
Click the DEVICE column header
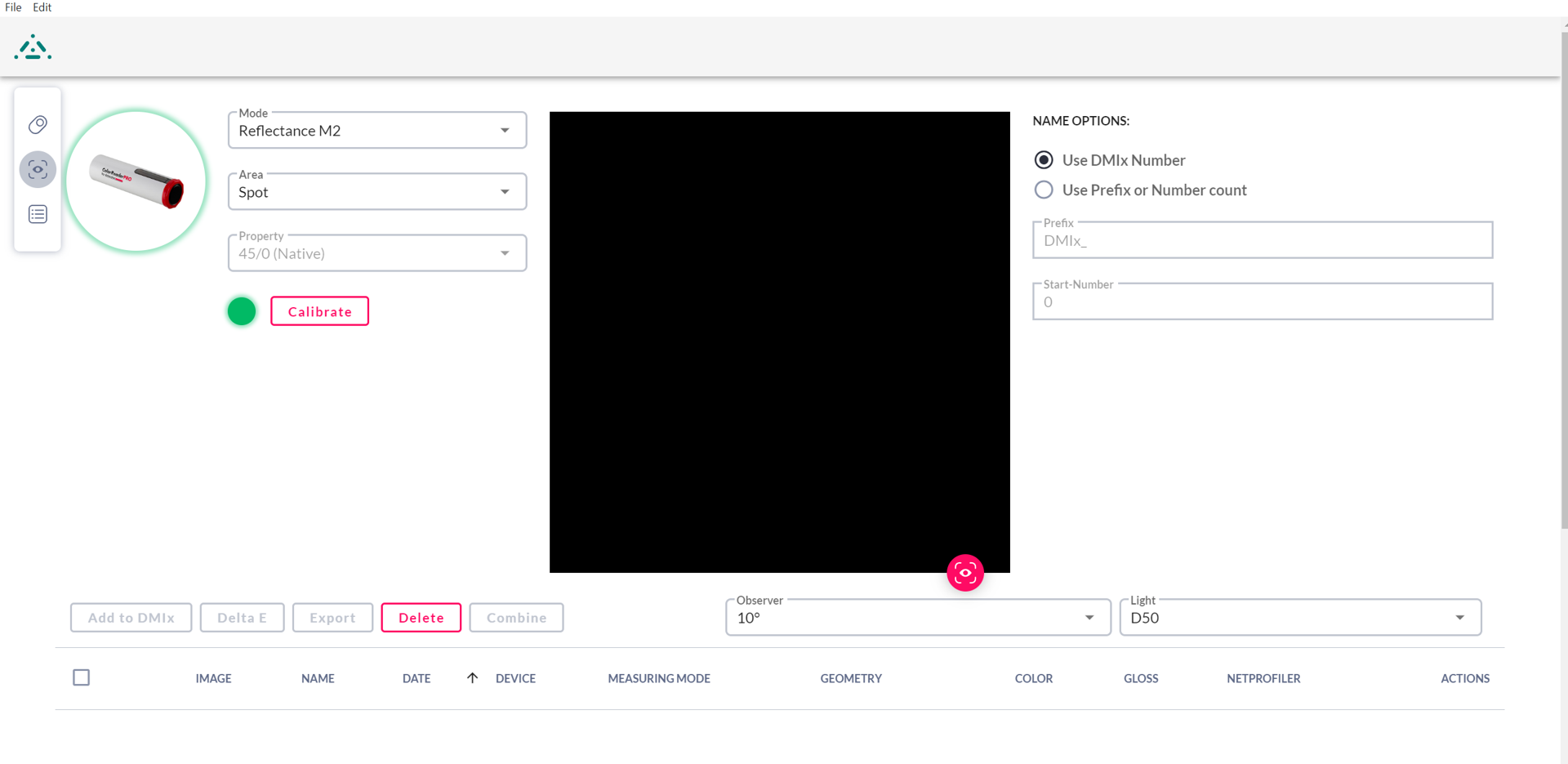click(515, 678)
